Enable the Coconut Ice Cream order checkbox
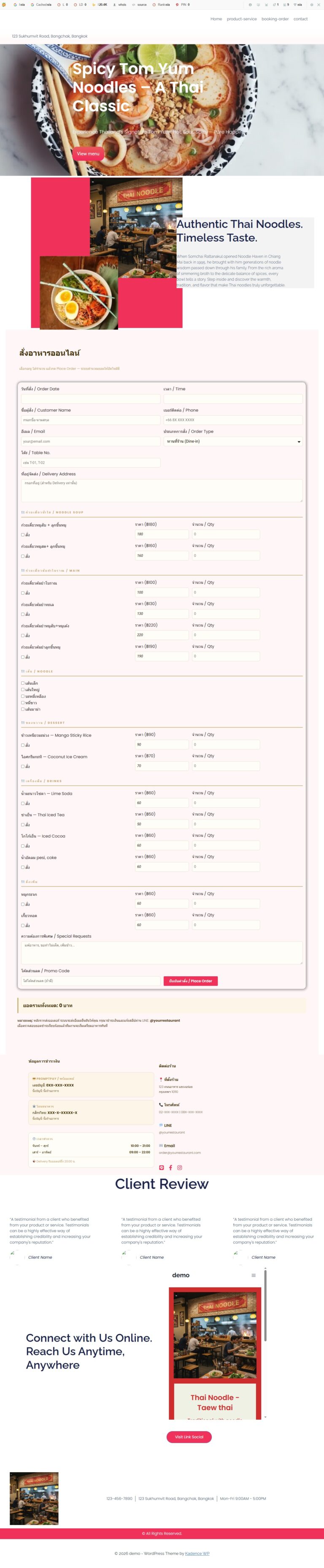The width and height of the screenshot is (324, 1568). click(23, 766)
